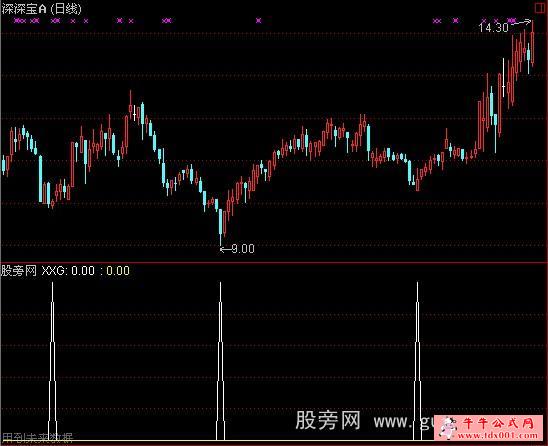Select the 9.00 low price label

coord(243,249)
